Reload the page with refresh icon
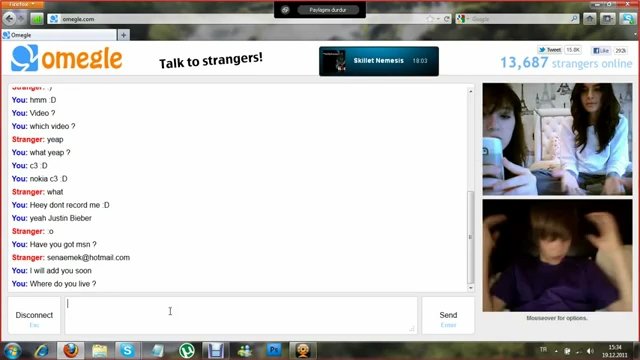Image resolution: width=640 pixels, height=360 pixels. click(447, 19)
